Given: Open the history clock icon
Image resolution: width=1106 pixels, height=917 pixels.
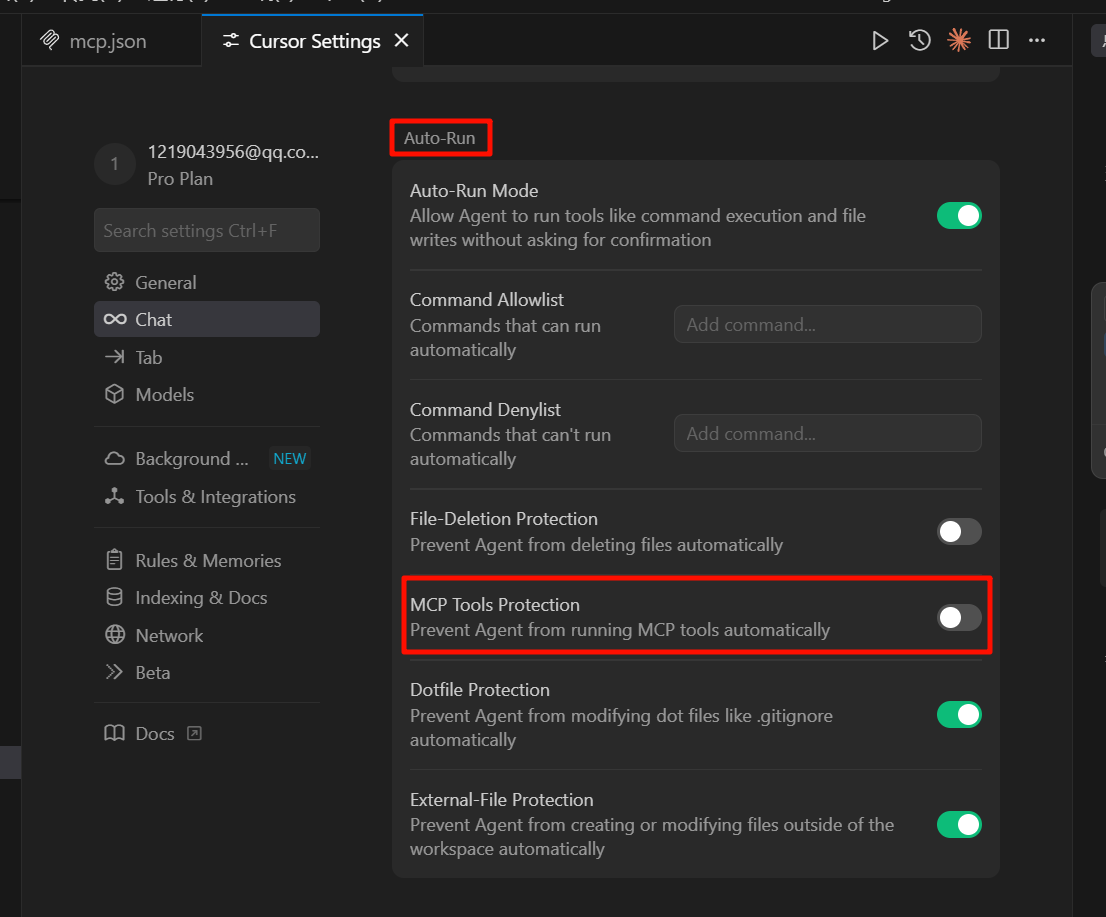Looking at the screenshot, I should pyautogui.click(x=919, y=40).
